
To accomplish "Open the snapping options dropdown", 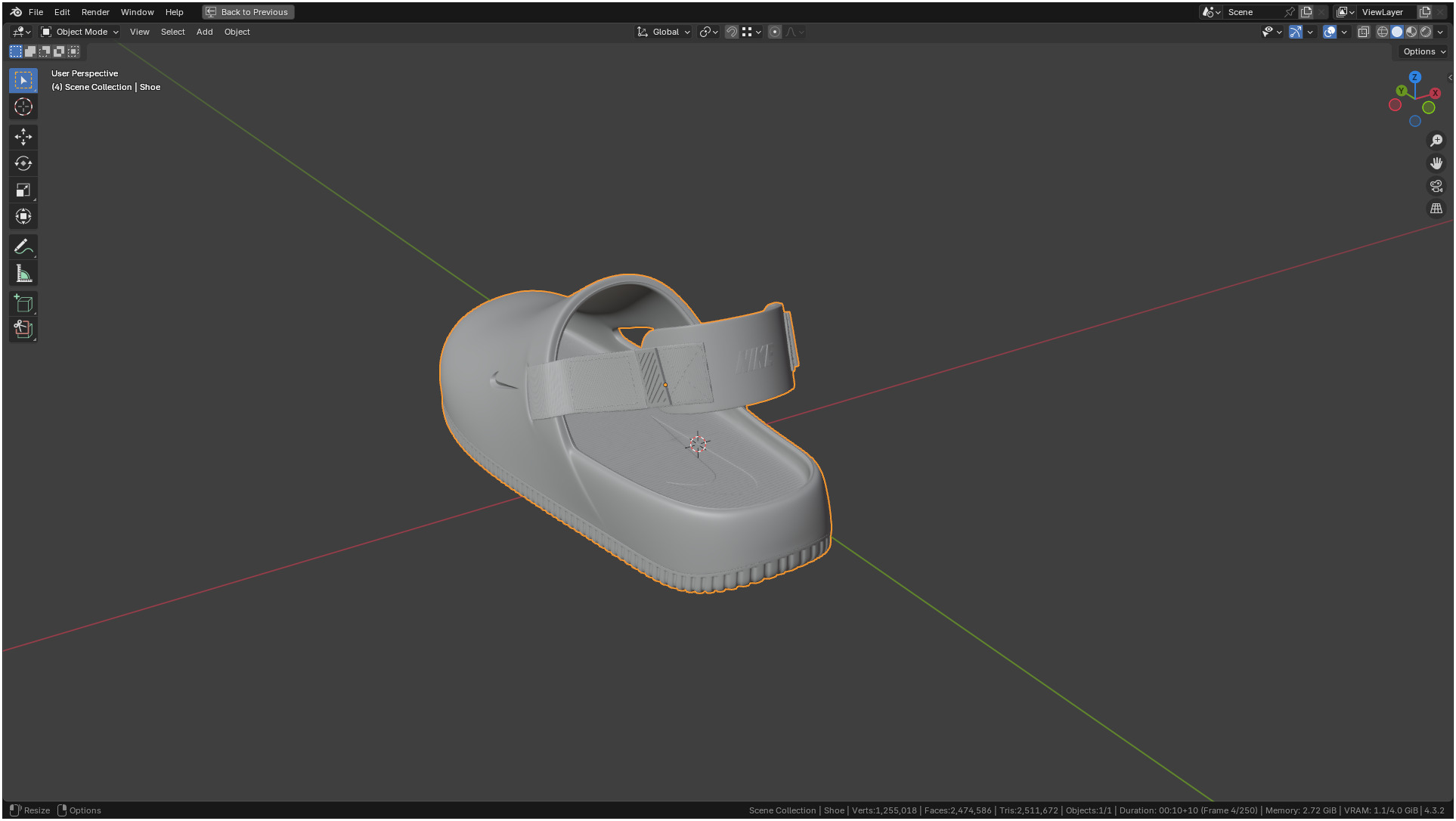I will pos(752,32).
